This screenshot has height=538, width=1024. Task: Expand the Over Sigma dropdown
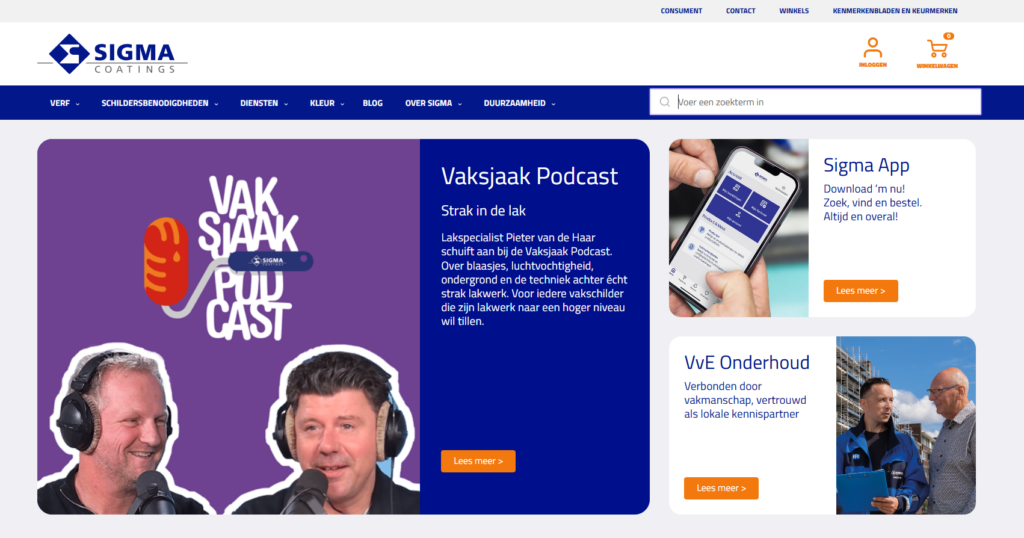(x=433, y=103)
